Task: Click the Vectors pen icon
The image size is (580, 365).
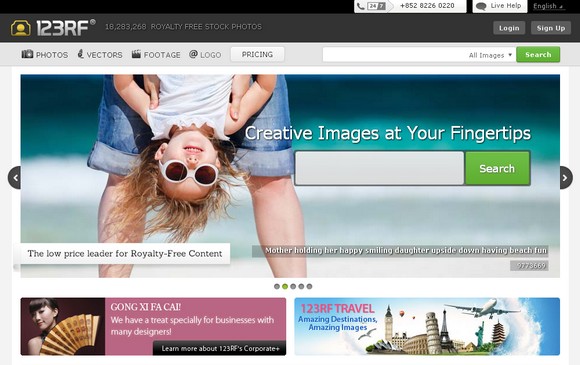Action: pyautogui.click(x=81, y=54)
